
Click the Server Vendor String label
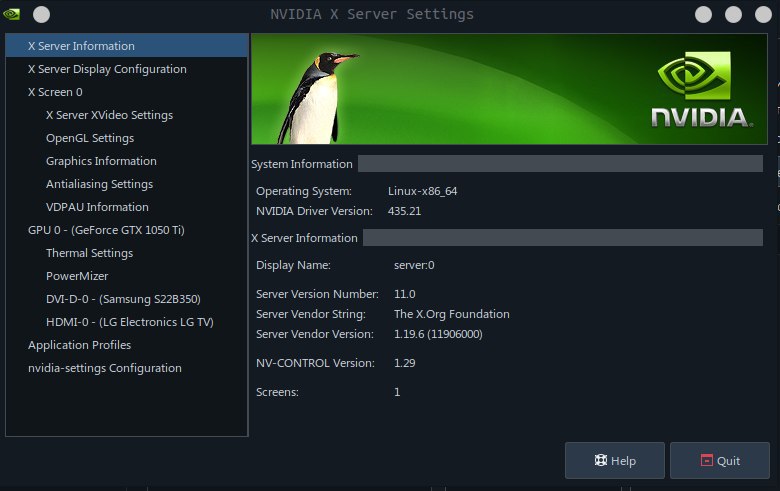point(310,314)
